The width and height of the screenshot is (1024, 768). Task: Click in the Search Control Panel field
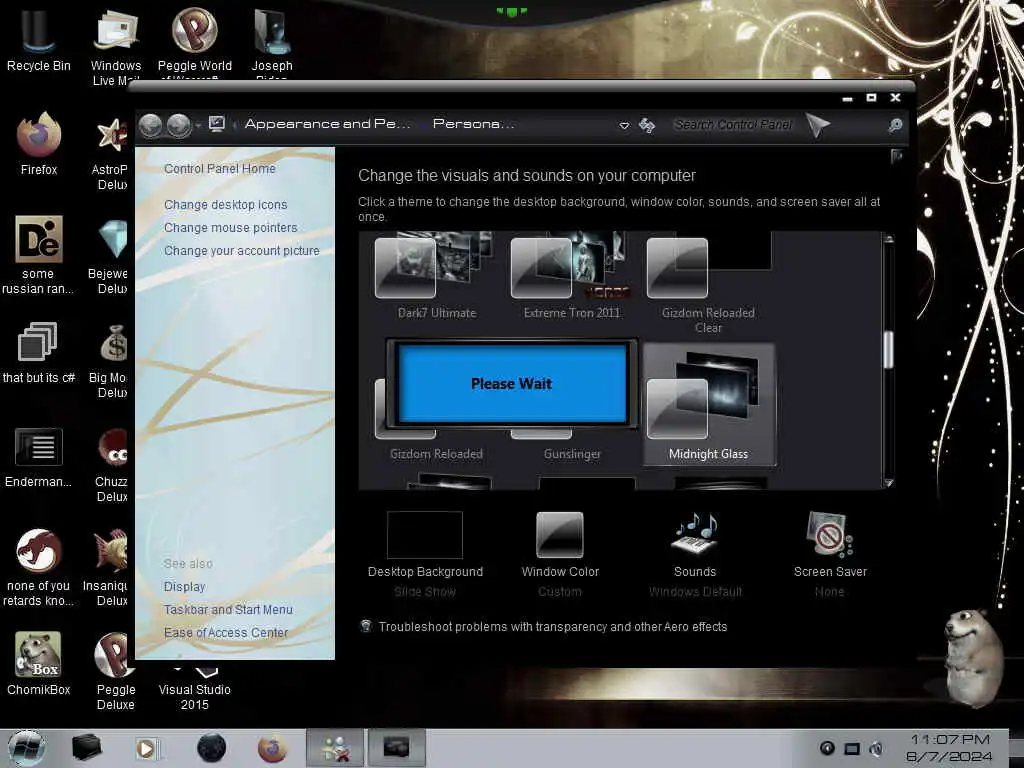click(x=733, y=125)
